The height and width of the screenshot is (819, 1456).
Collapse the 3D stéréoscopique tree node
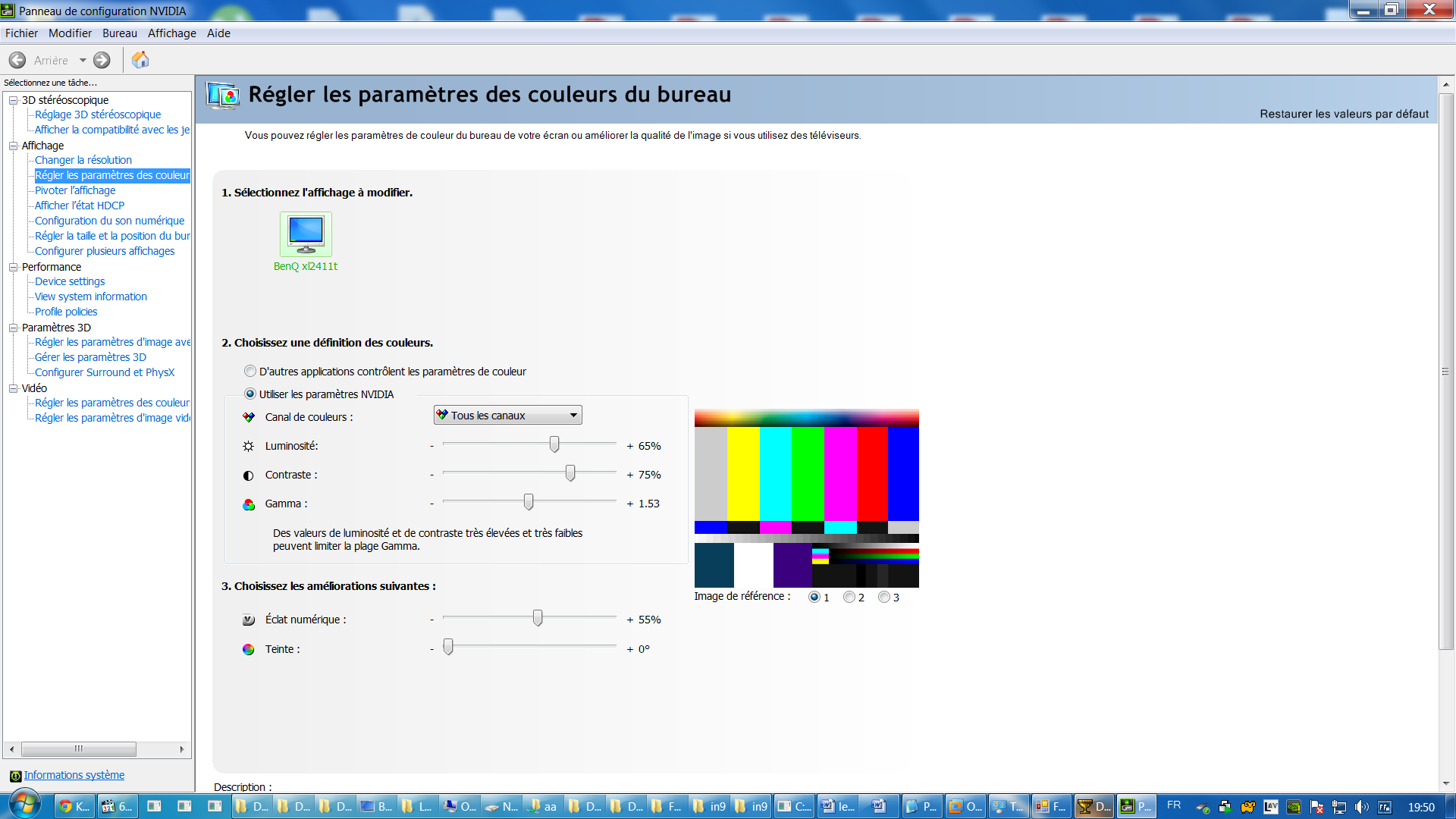click(x=13, y=100)
